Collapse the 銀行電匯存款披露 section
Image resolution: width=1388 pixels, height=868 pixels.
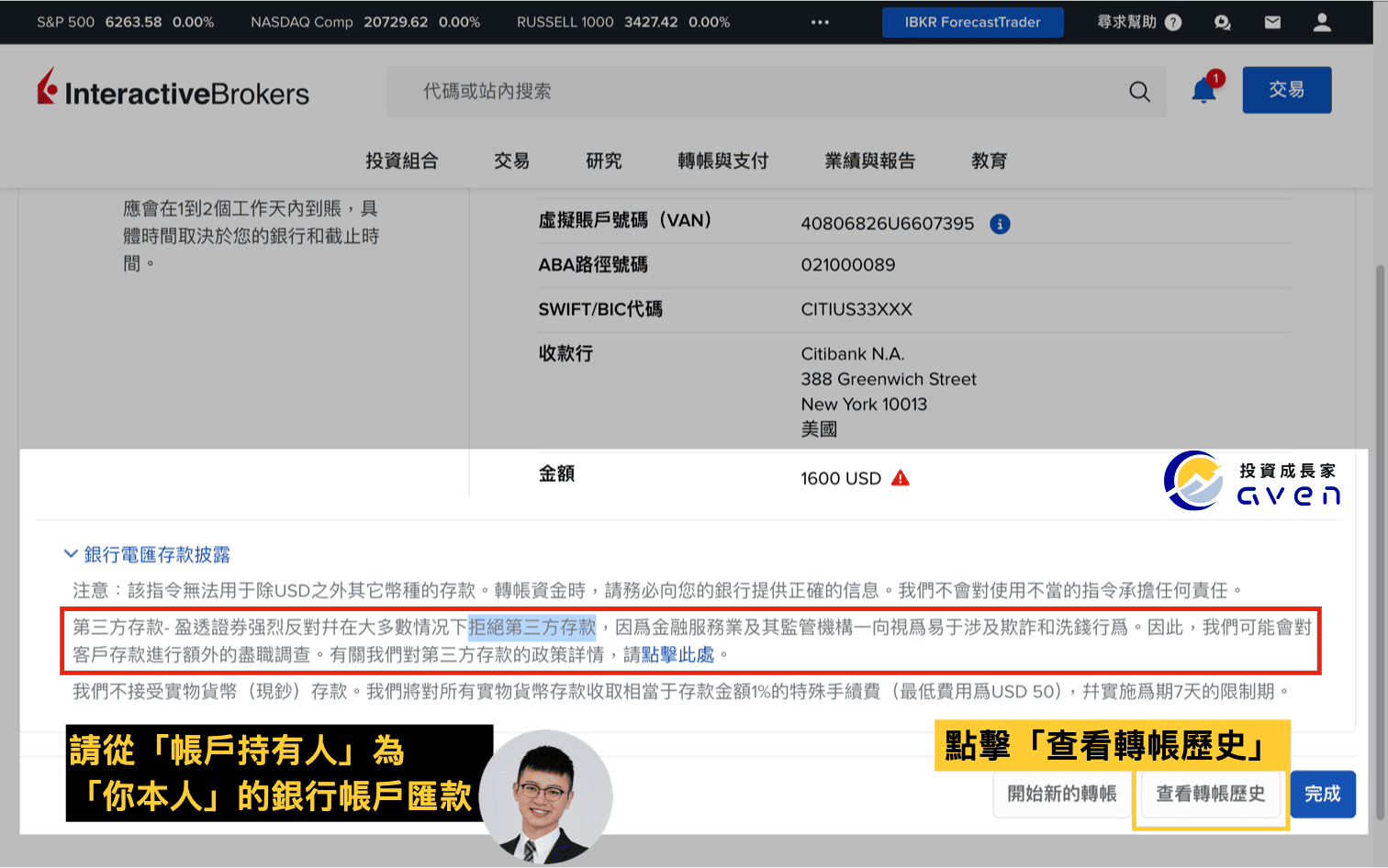[x=148, y=554]
